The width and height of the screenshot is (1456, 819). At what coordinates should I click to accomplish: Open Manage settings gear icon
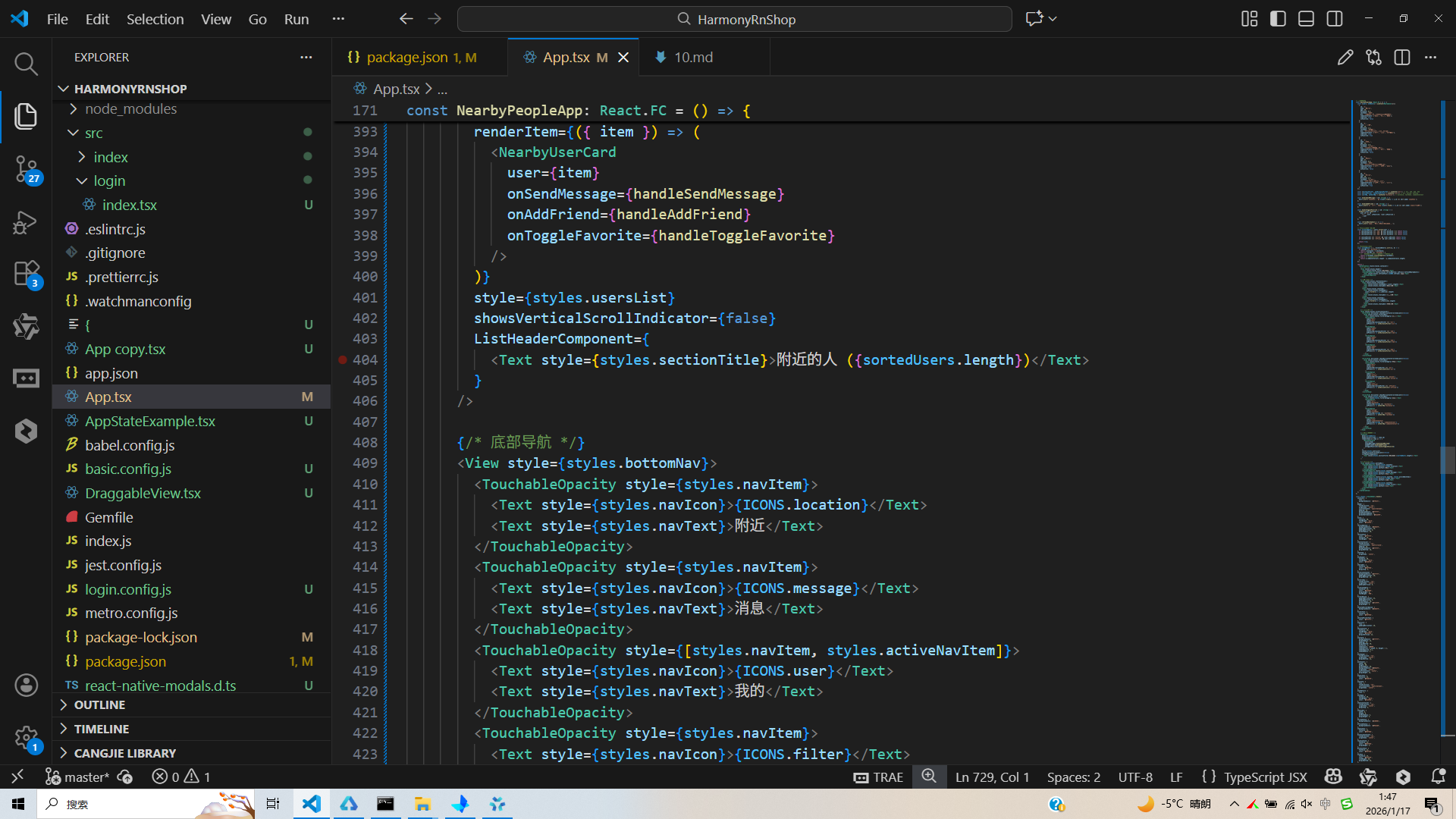point(26,737)
